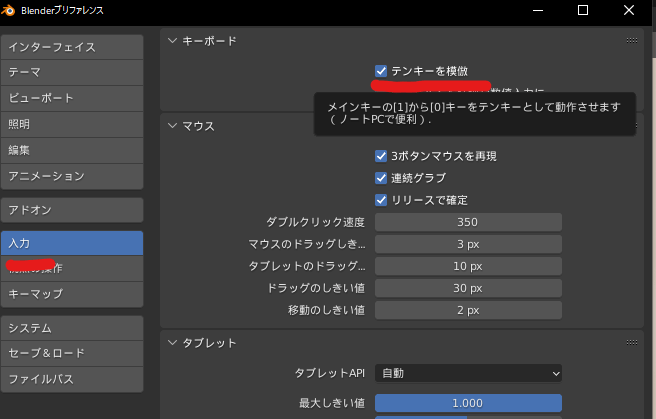Collapse the タブレット panel

click(172, 342)
